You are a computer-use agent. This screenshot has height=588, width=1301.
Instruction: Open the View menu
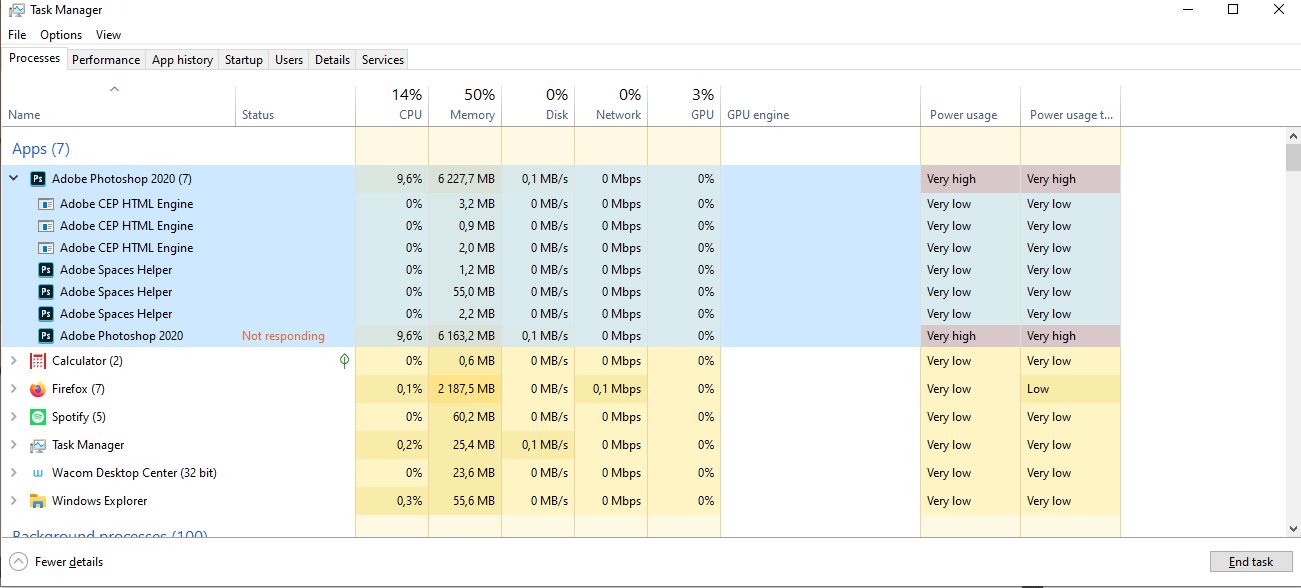coord(108,35)
